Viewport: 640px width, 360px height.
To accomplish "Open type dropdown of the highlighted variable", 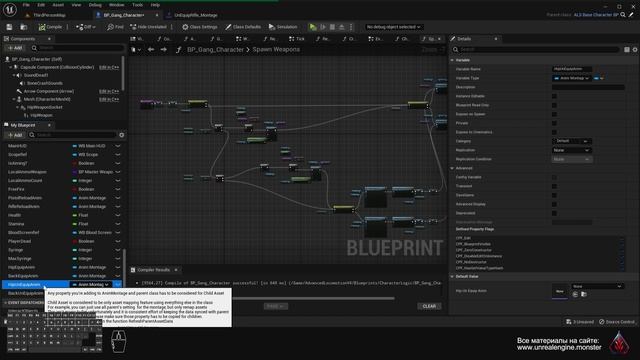I will coord(91,284).
